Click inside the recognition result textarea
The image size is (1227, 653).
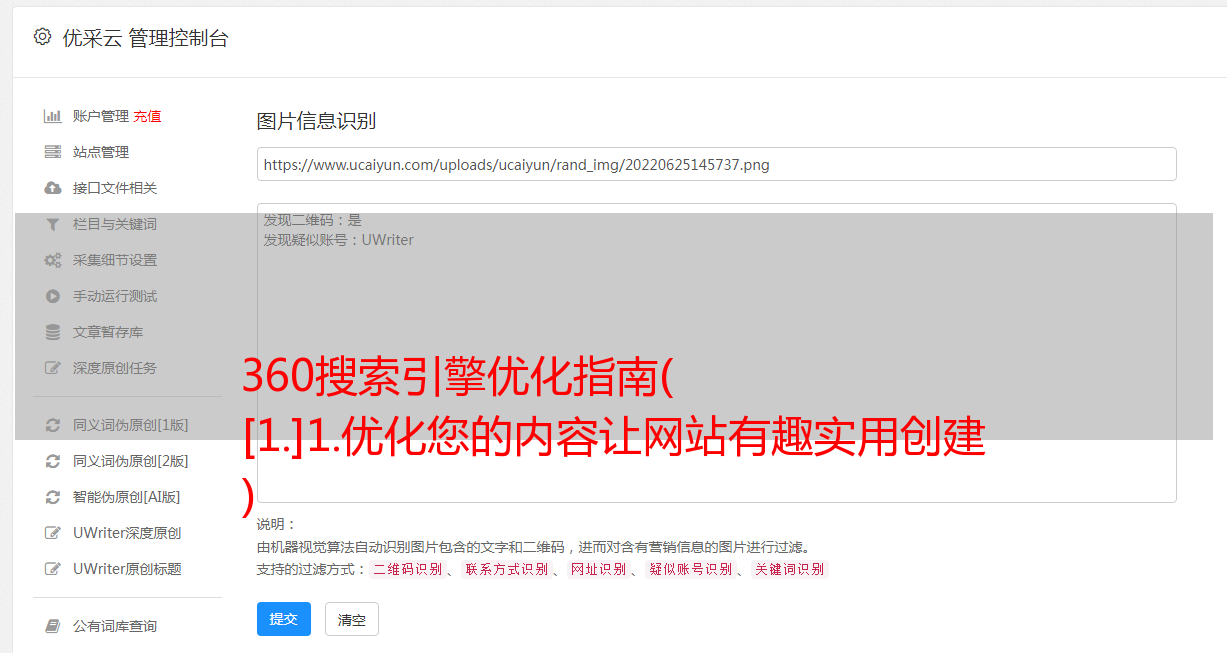[716, 352]
